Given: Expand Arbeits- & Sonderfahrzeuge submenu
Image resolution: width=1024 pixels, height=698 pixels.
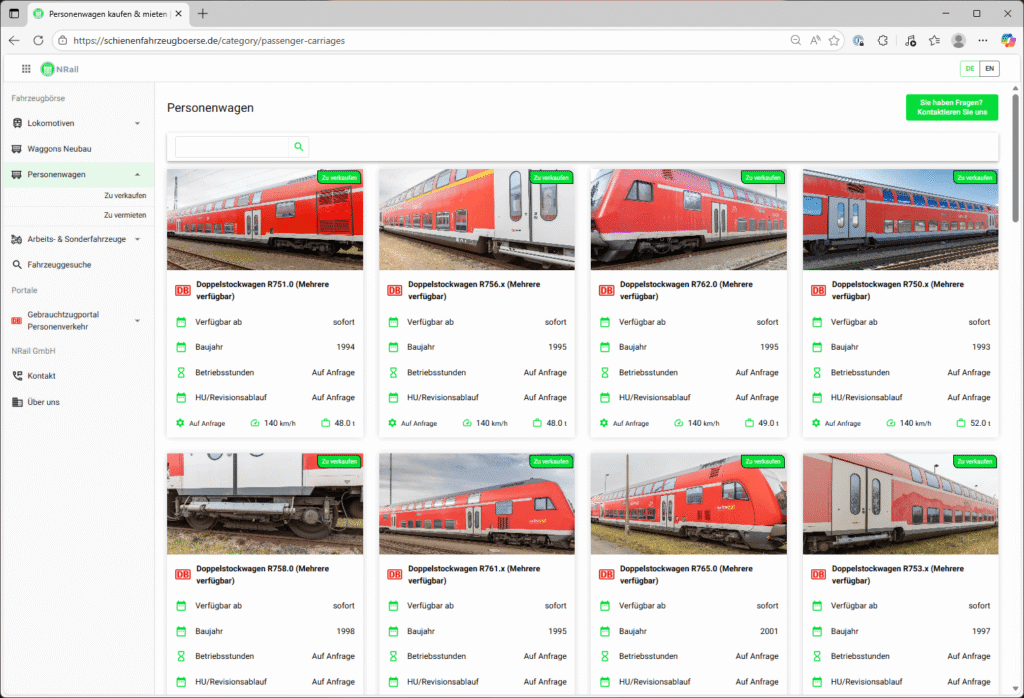Looking at the screenshot, I should tap(137, 239).
